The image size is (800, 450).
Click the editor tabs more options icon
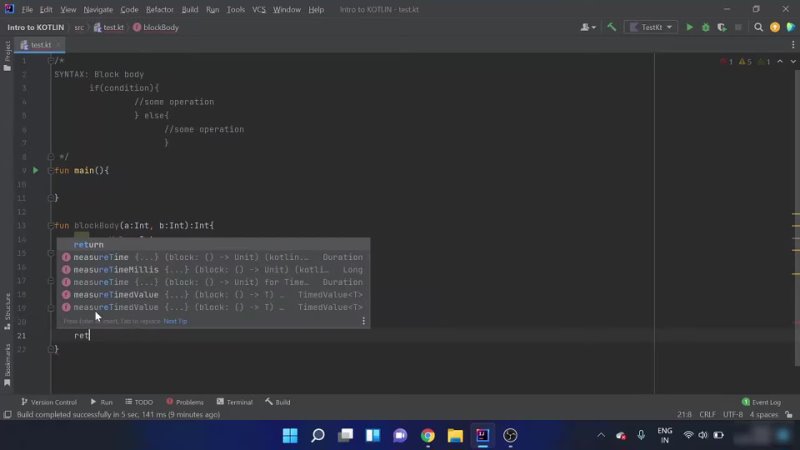(793, 45)
